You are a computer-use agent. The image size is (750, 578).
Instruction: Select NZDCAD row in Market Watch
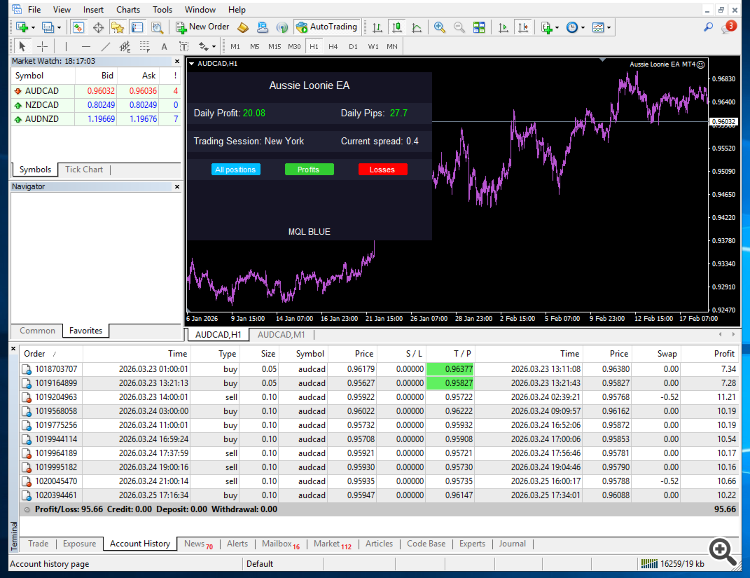click(x=96, y=105)
